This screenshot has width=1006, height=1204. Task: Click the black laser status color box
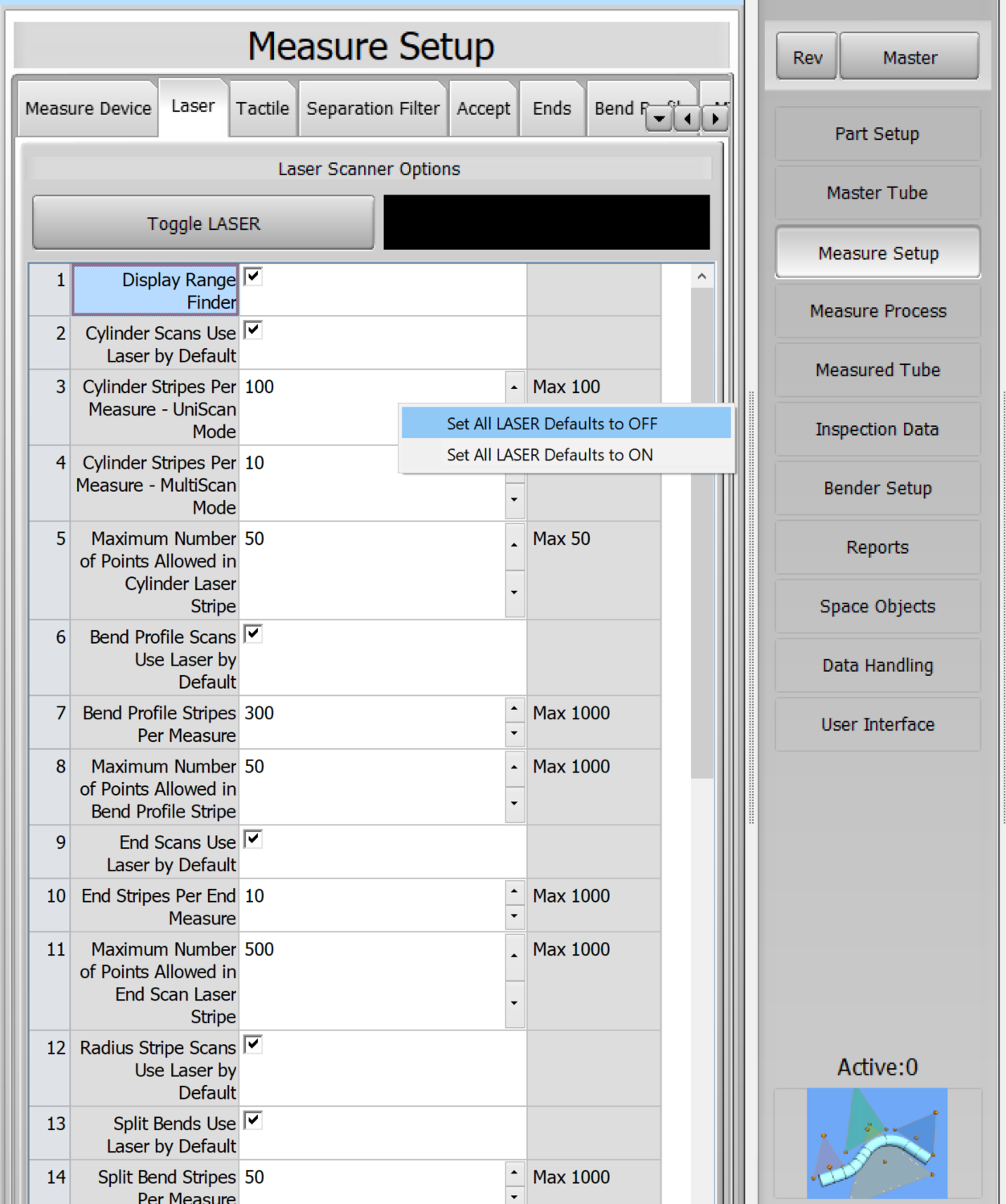tap(546, 223)
